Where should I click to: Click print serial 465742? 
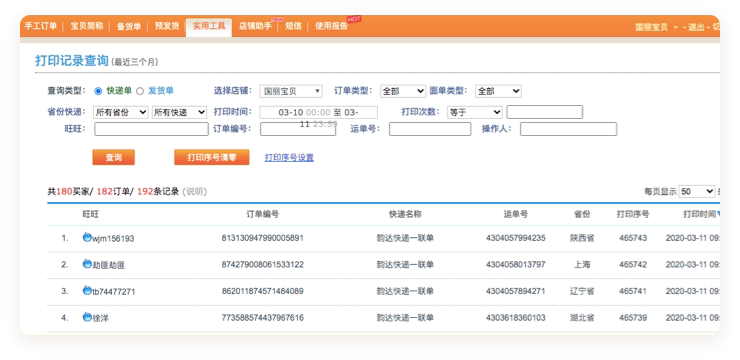[633, 265]
